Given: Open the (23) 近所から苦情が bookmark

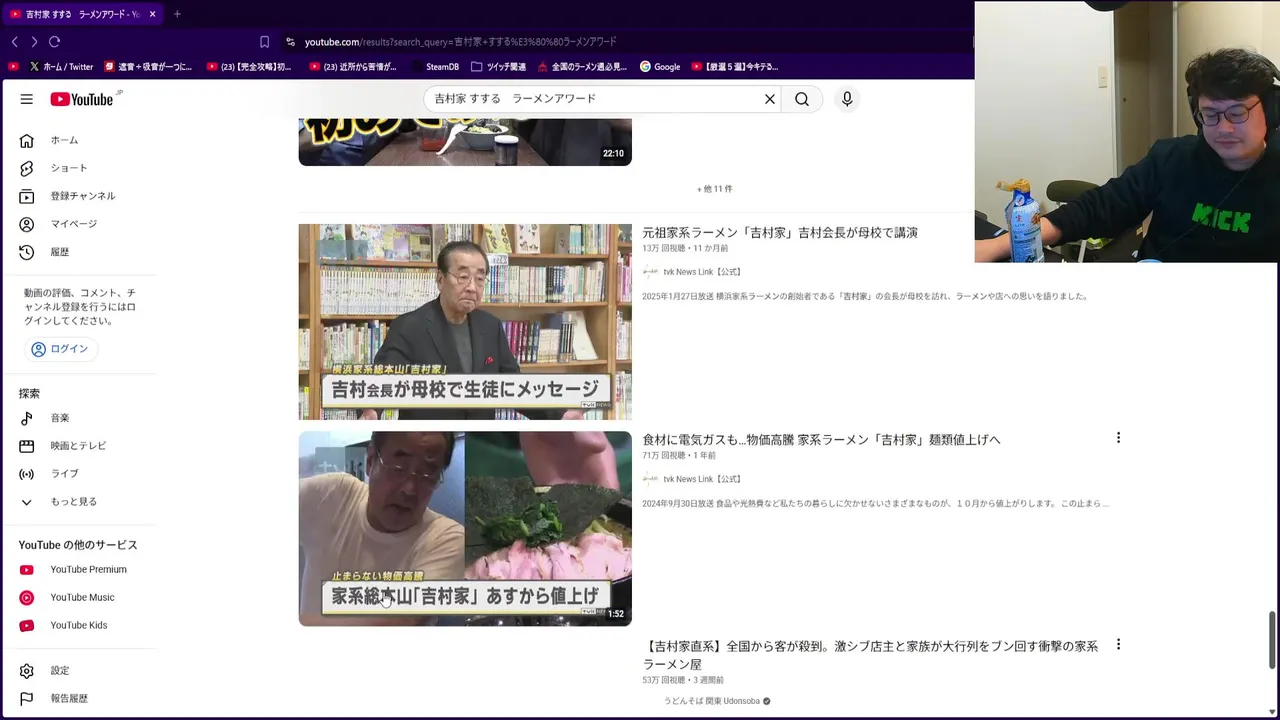Looking at the screenshot, I should tap(353, 67).
